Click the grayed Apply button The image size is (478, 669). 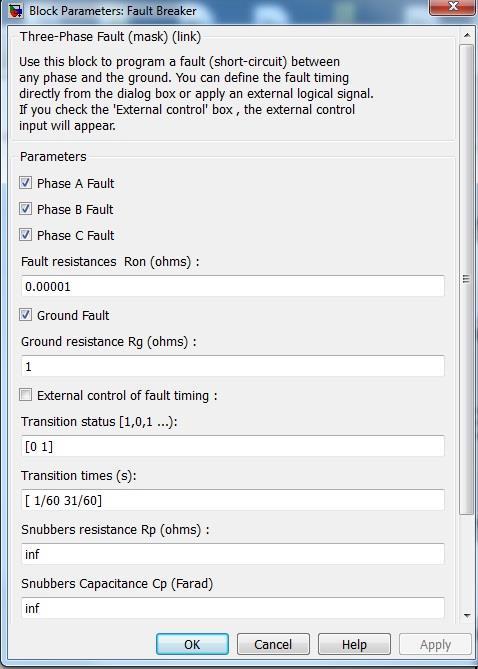(x=435, y=644)
